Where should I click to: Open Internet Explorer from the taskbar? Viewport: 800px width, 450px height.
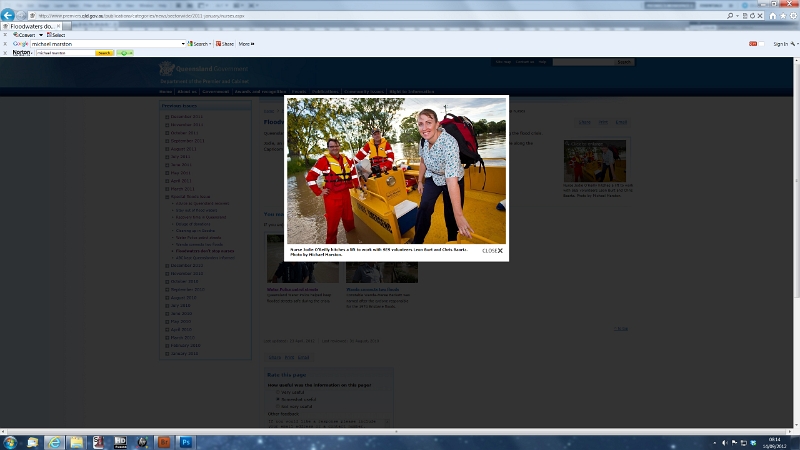coord(55,442)
